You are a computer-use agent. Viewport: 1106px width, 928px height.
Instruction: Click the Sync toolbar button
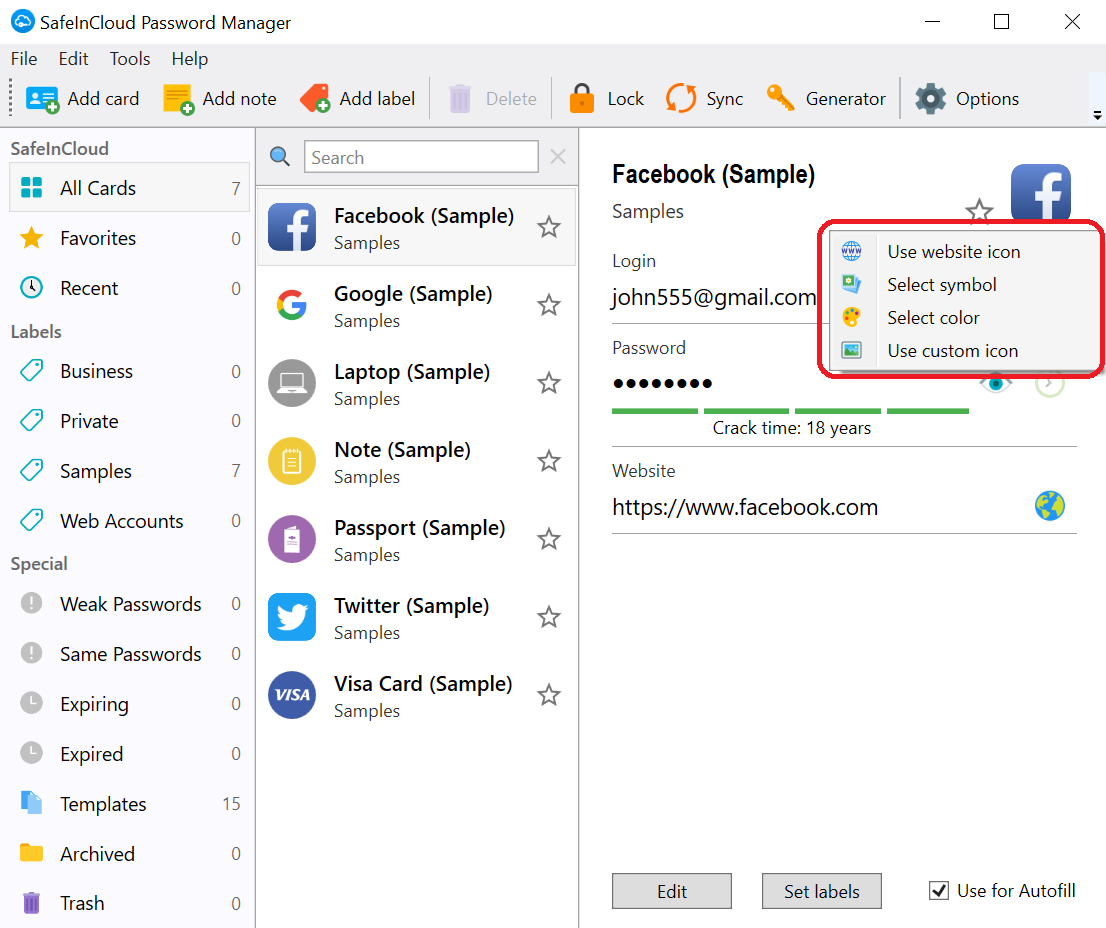pos(705,99)
